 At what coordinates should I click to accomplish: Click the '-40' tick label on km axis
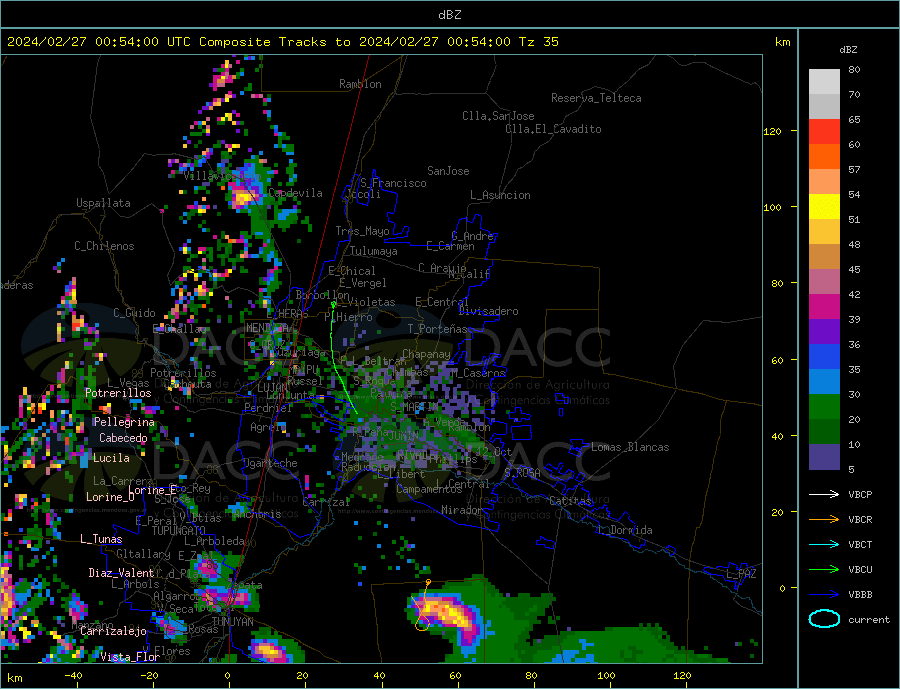[73, 676]
